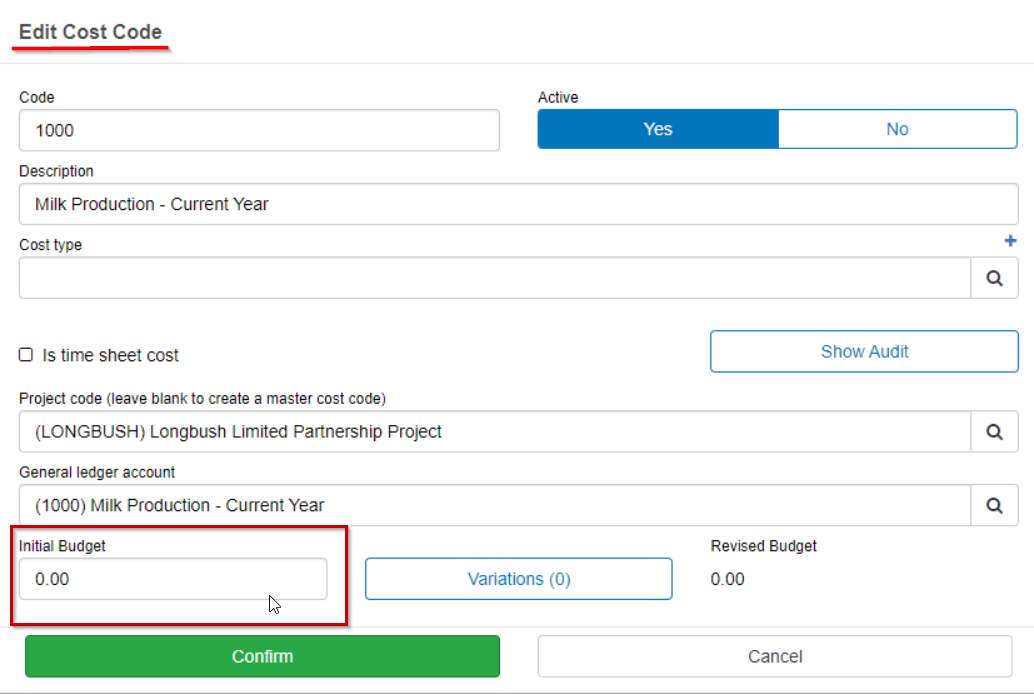
Task: Set the Active toggle to No
Action: pyautogui.click(x=896, y=128)
